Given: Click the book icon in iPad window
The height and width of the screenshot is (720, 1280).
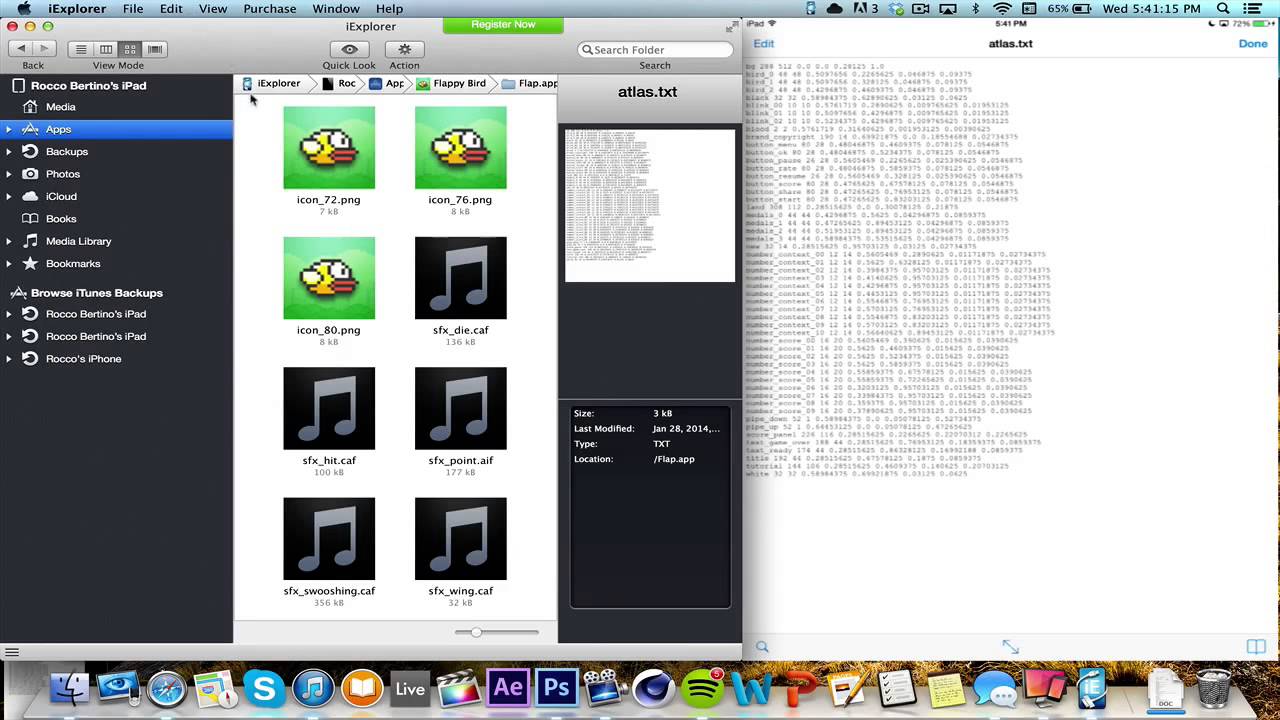Looking at the screenshot, I should pos(1256,647).
